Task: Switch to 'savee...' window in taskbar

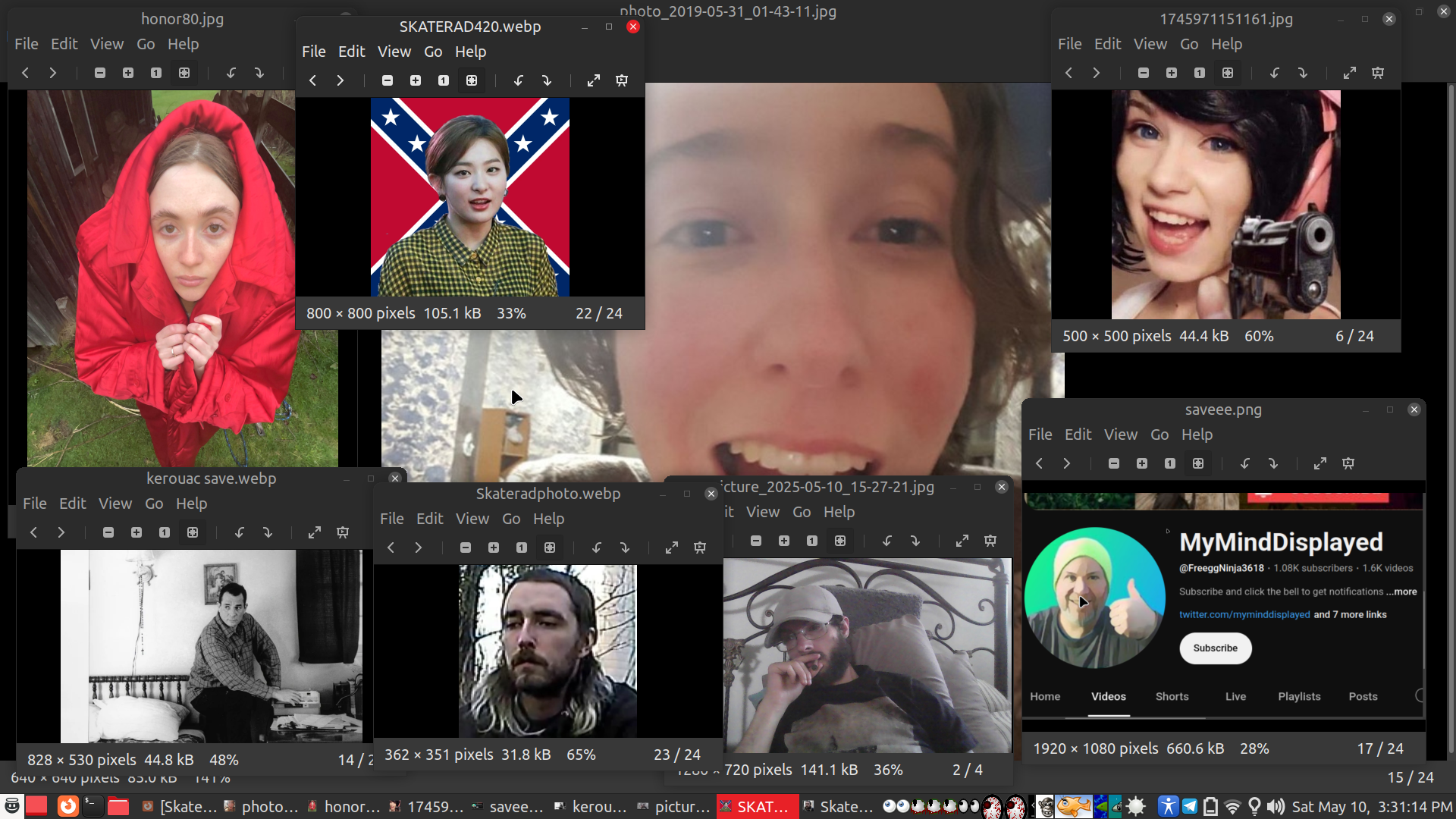Action: (x=510, y=807)
